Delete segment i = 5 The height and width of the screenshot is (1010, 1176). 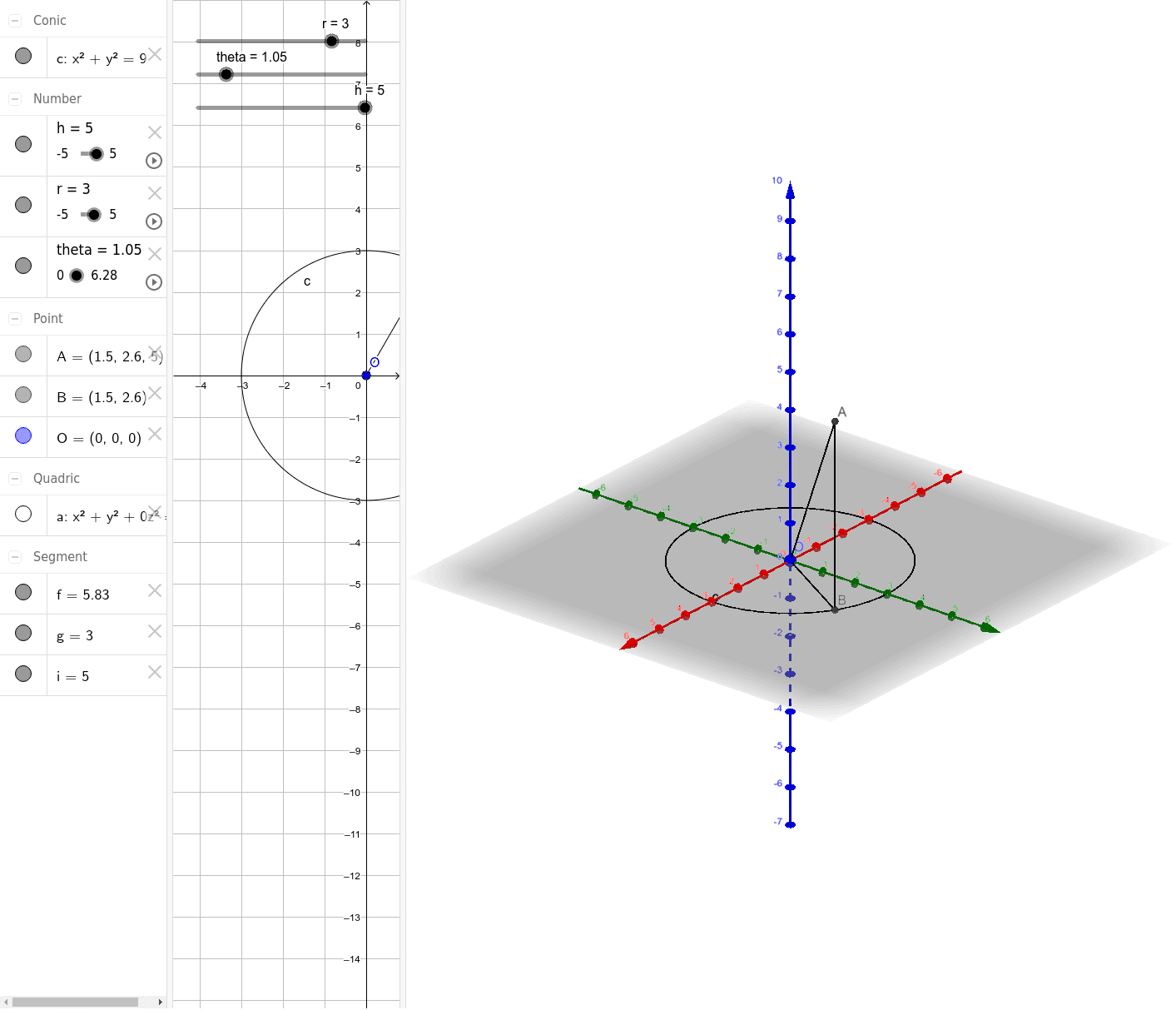[x=154, y=672]
